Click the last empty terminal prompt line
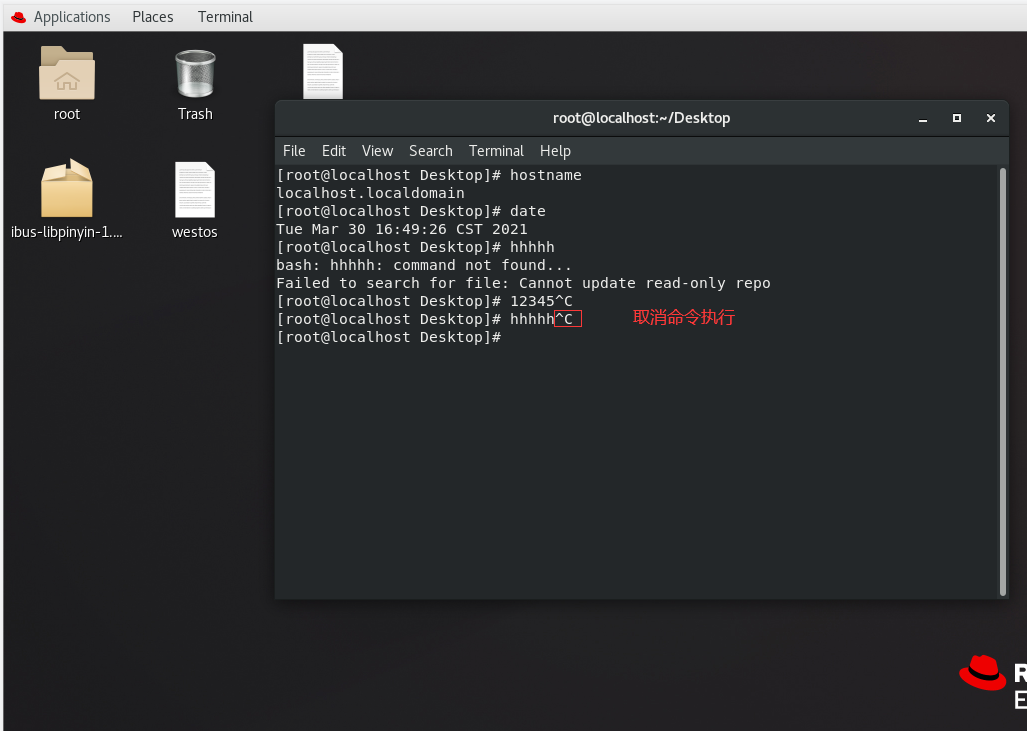The image size is (1027, 731). 389,337
